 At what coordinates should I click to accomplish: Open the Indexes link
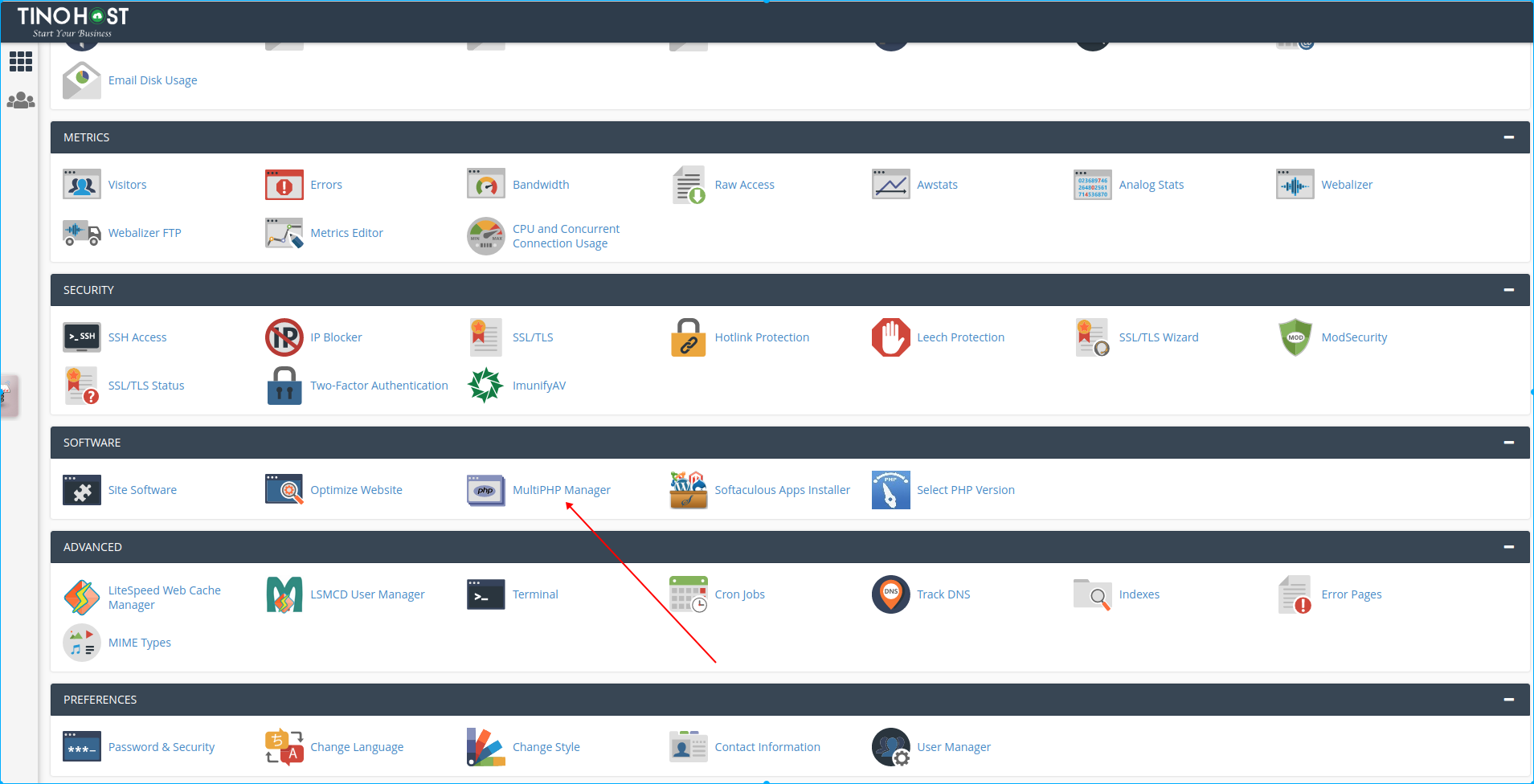point(1139,594)
